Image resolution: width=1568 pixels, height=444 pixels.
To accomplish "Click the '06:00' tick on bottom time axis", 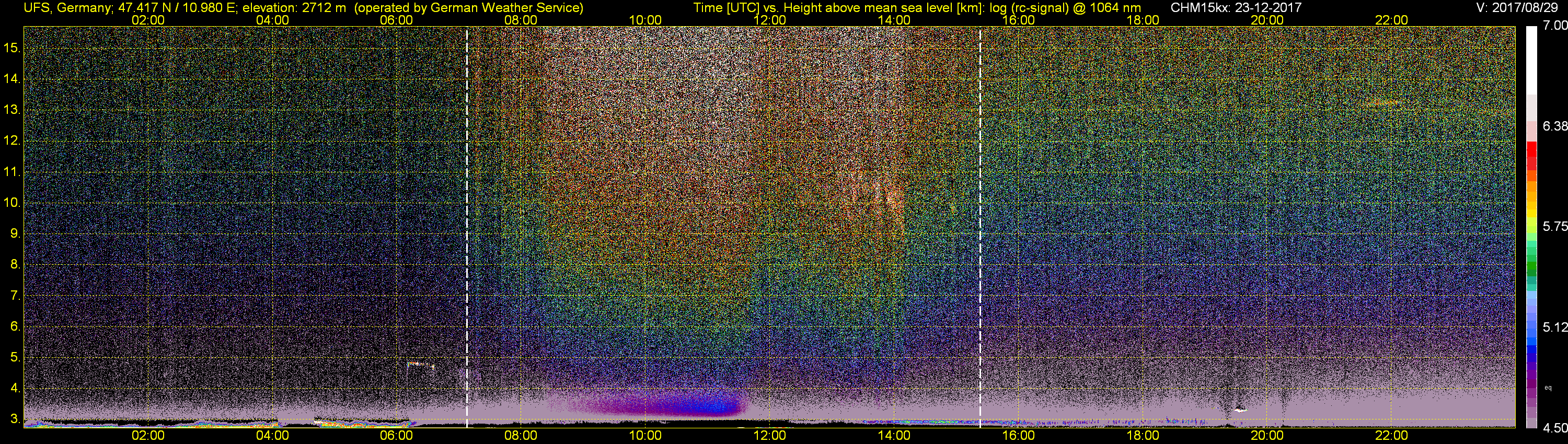I will (x=396, y=436).
